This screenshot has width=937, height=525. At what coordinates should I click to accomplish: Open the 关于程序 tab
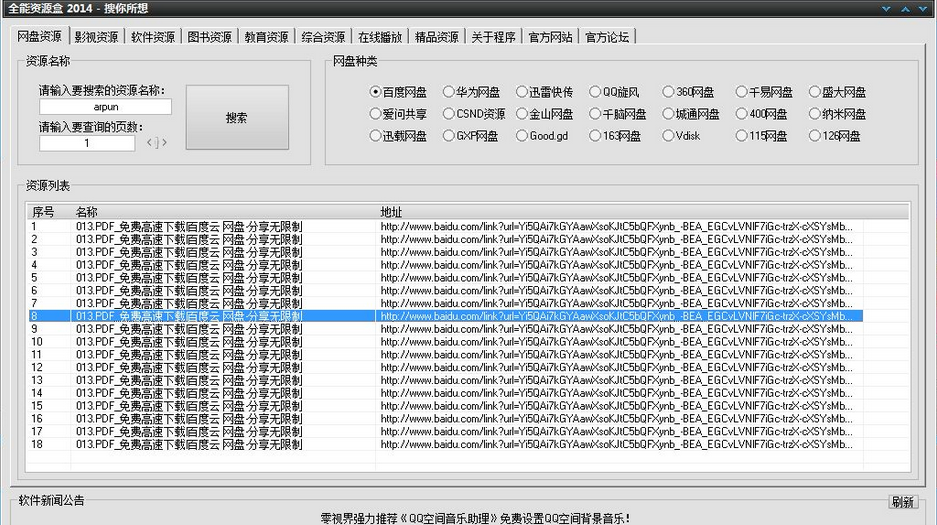pyautogui.click(x=494, y=37)
